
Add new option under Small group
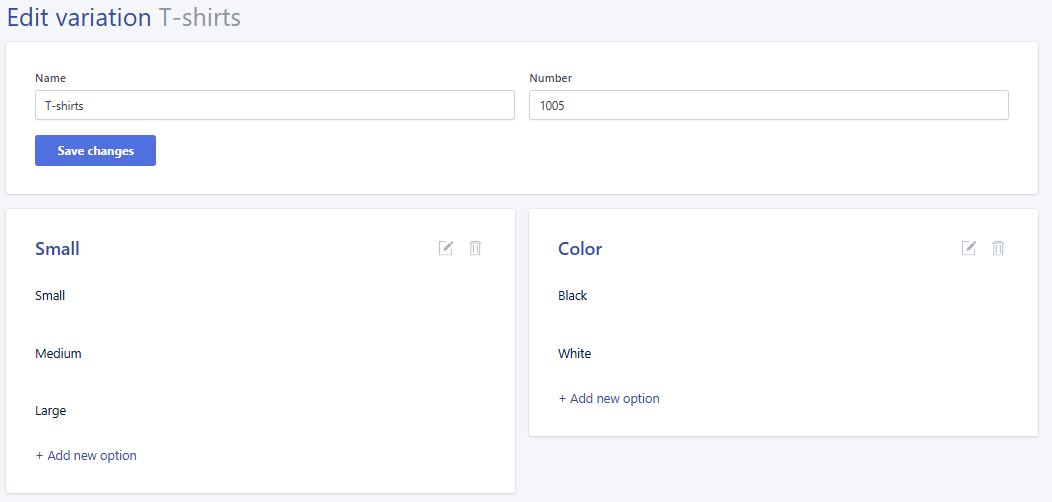(86, 456)
